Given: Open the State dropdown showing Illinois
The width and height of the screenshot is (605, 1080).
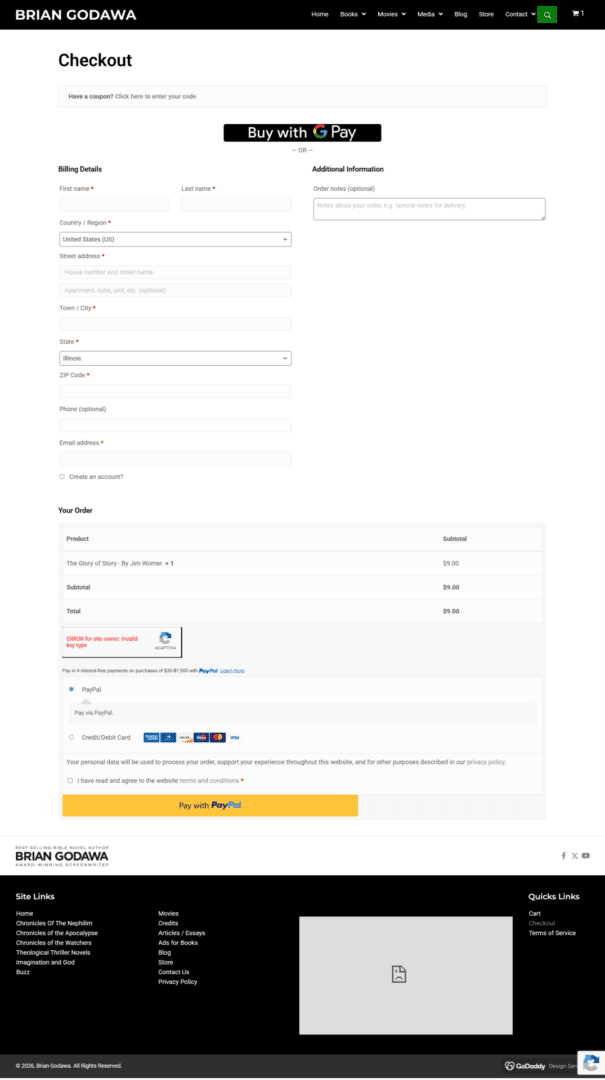Looking at the screenshot, I should [x=176, y=358].
